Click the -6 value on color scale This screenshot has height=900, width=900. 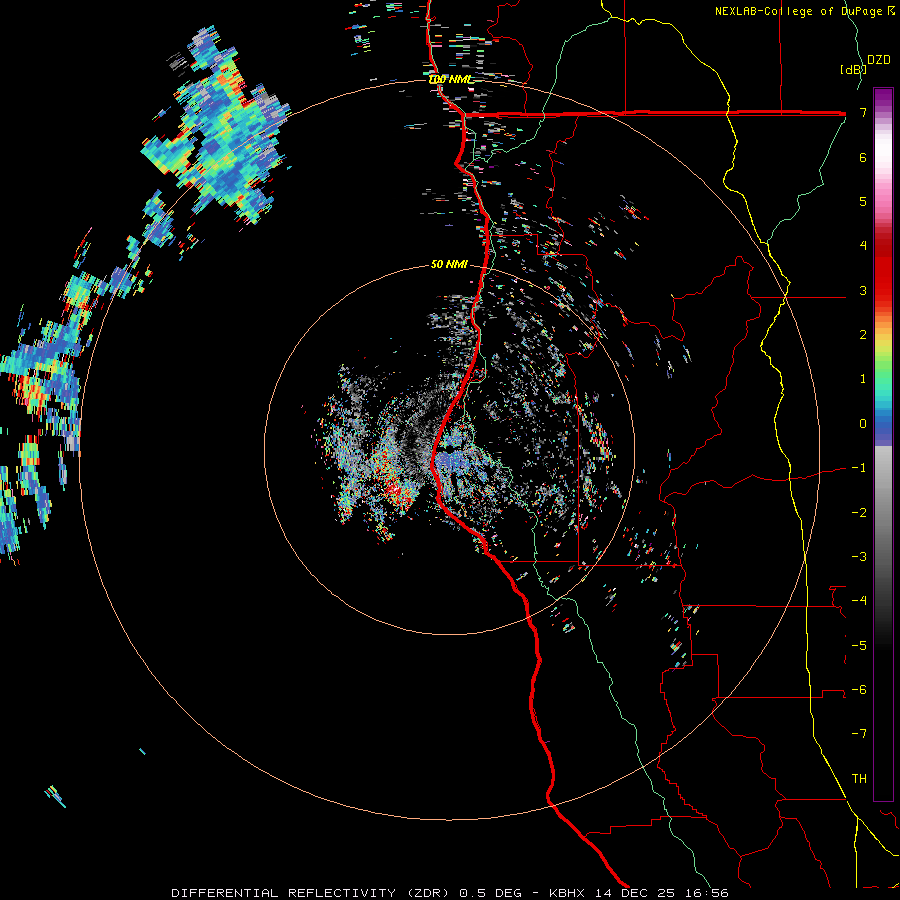859,689
